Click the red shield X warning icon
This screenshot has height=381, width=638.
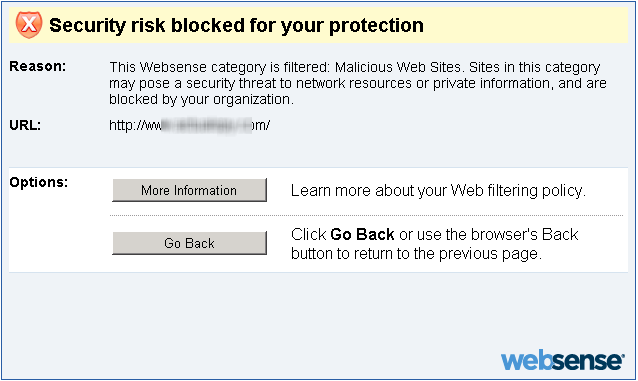(x=29, y=25)
